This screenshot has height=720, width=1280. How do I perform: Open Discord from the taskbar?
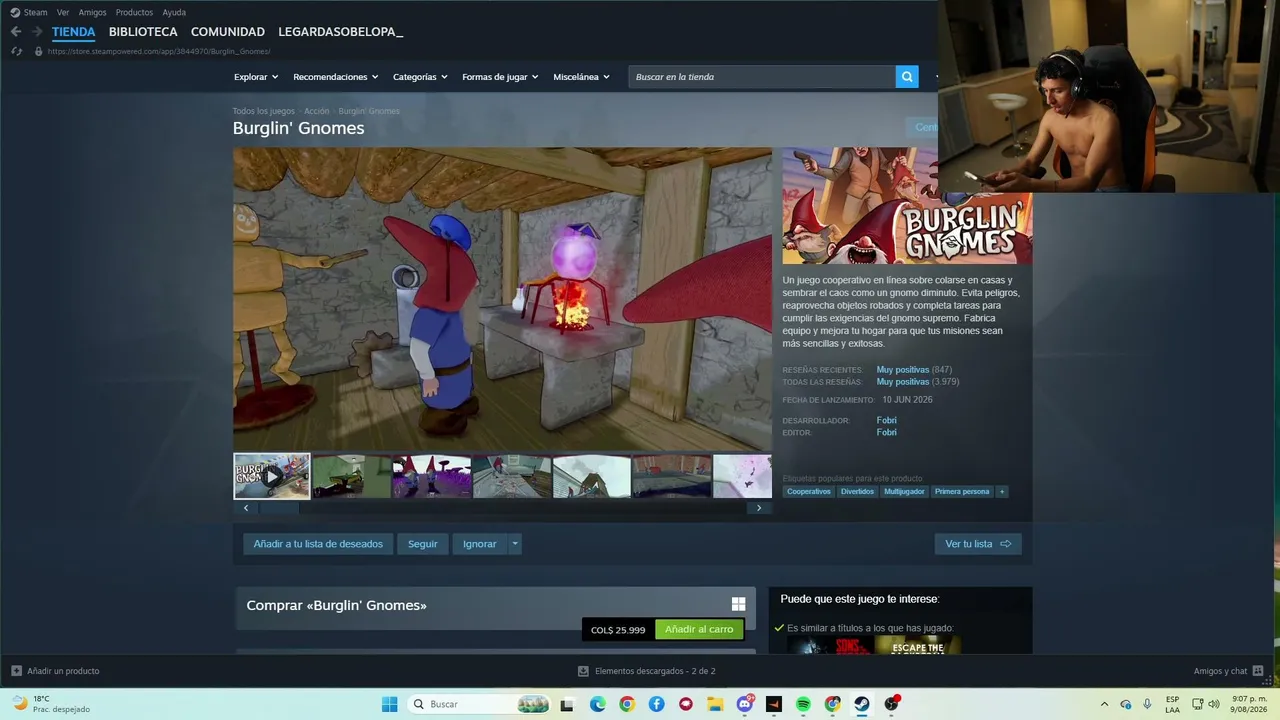(744, 704)
